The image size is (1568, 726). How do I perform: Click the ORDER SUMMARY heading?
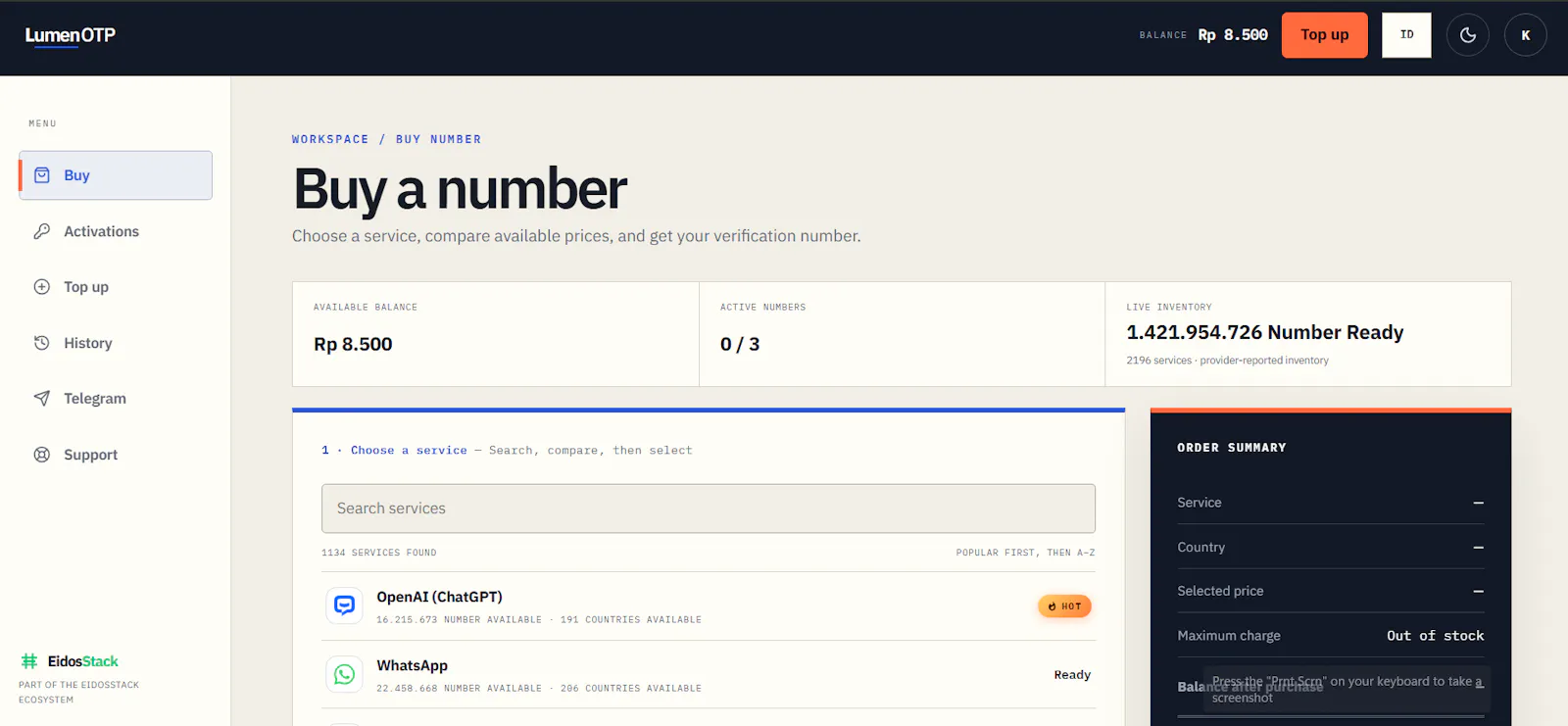tap(1232, 448)
